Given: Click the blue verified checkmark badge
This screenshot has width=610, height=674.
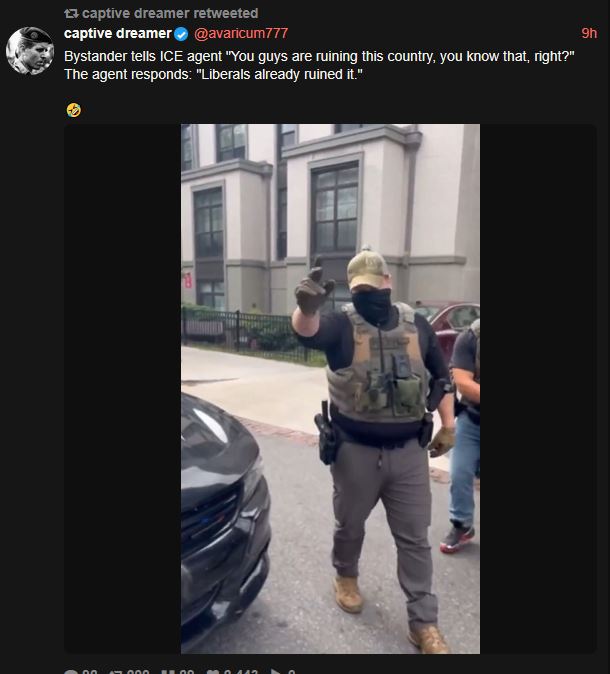Looking at the screenshot, I should tap(181, 34).
